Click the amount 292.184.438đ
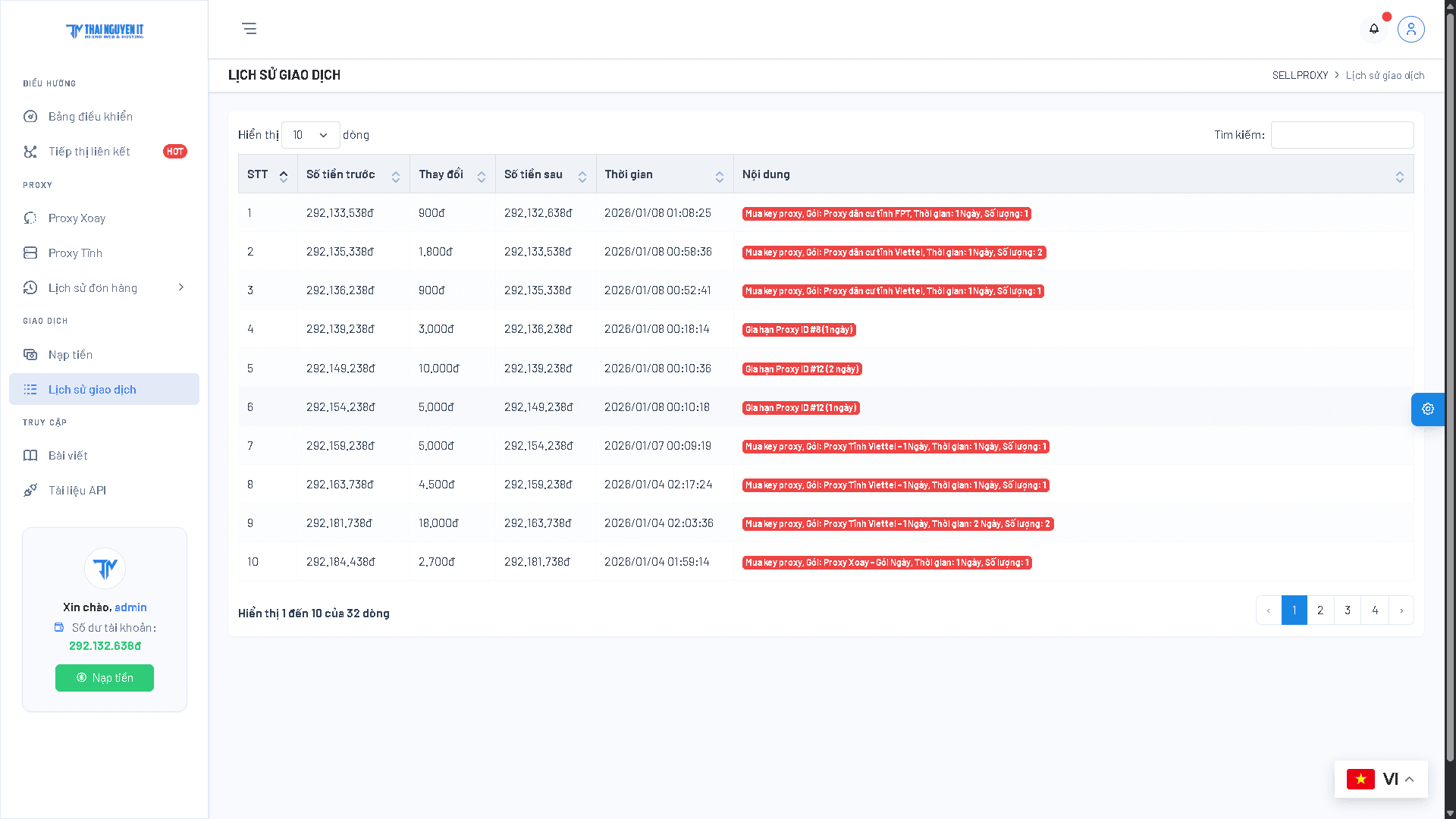Screen dimensions: 1456x819 340,562
